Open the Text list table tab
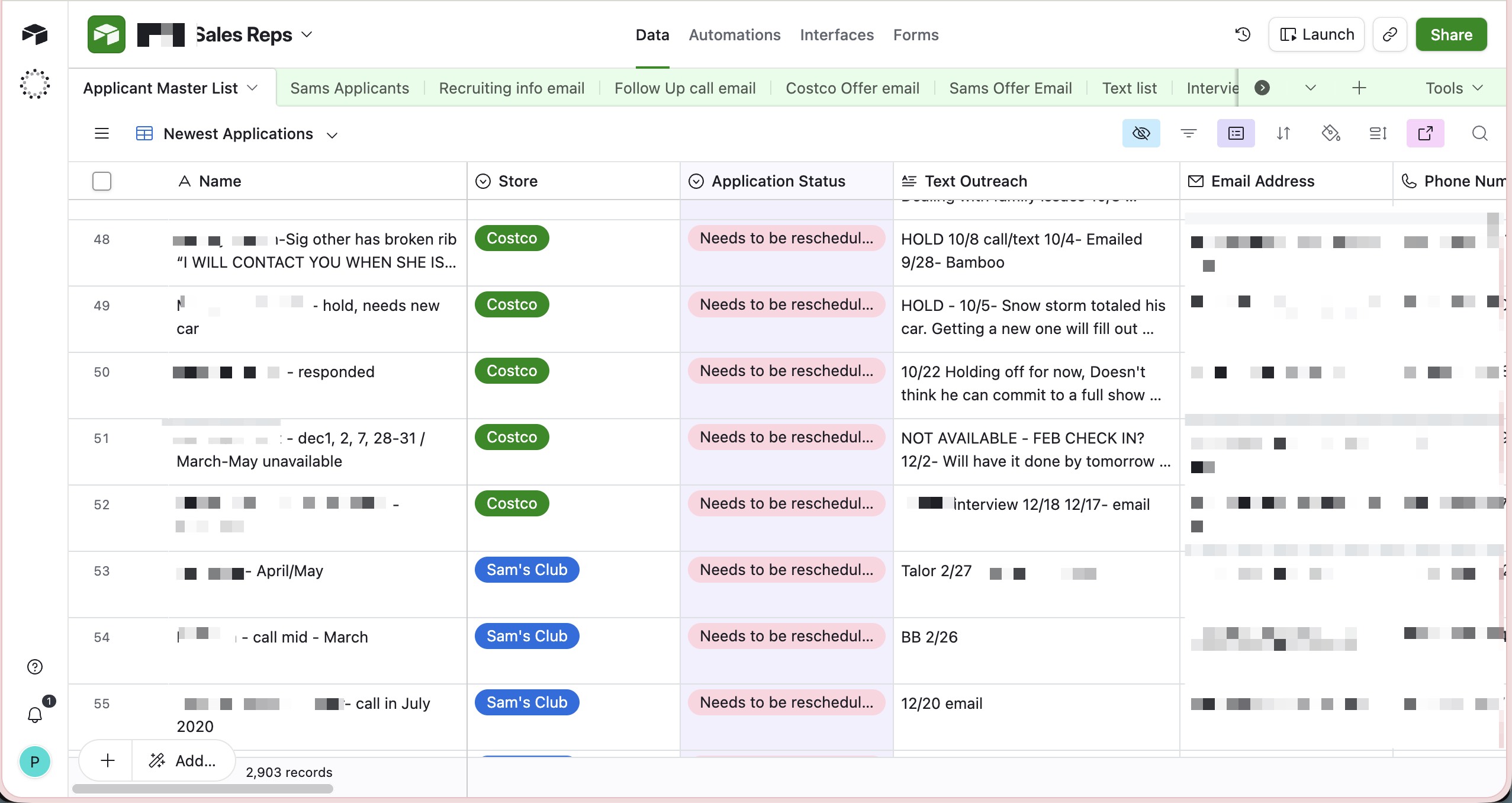Image resolution: width=1512 pixels, height=803 pixels. pos(1129,88)
